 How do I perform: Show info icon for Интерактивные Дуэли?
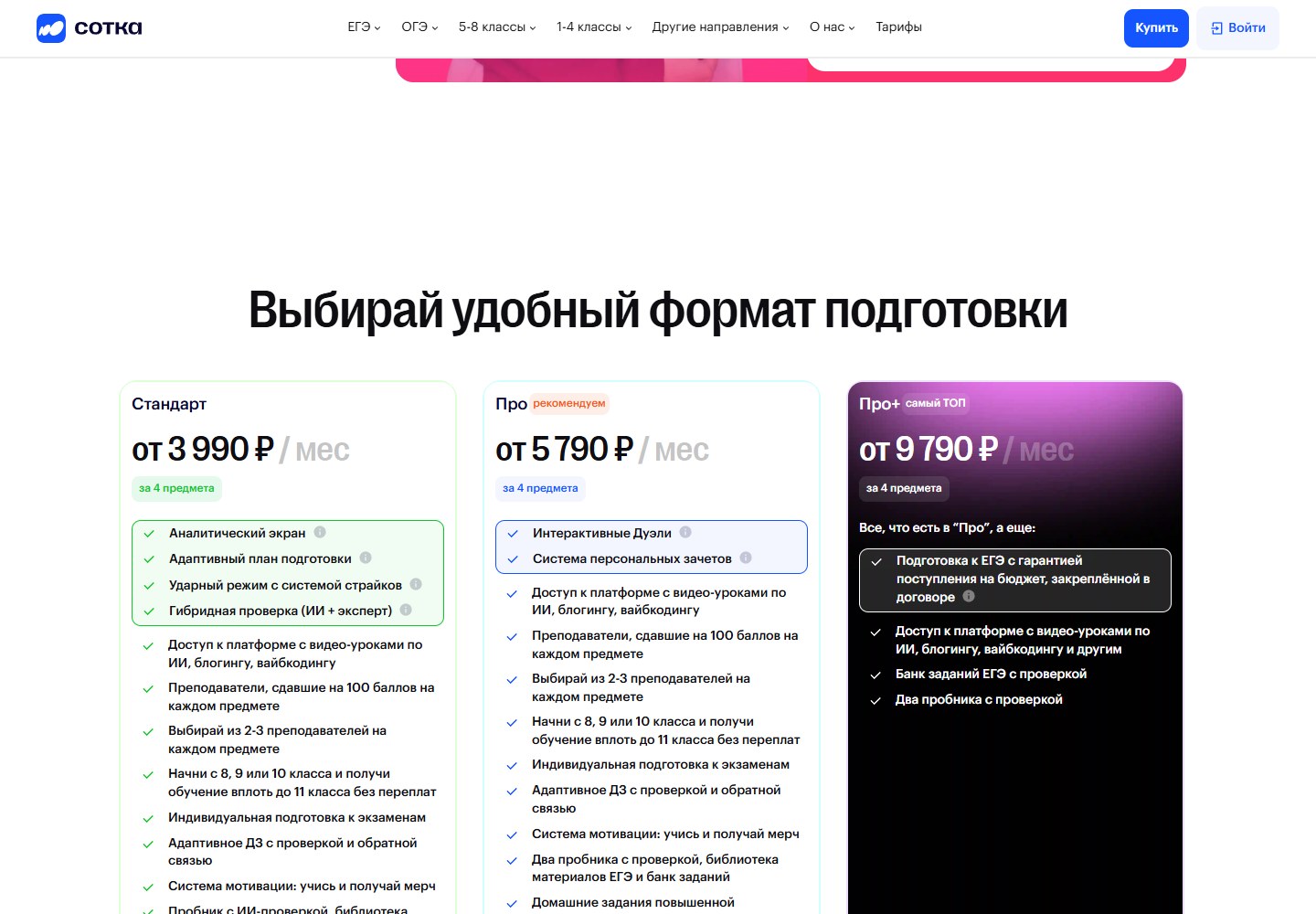[685, 532]
